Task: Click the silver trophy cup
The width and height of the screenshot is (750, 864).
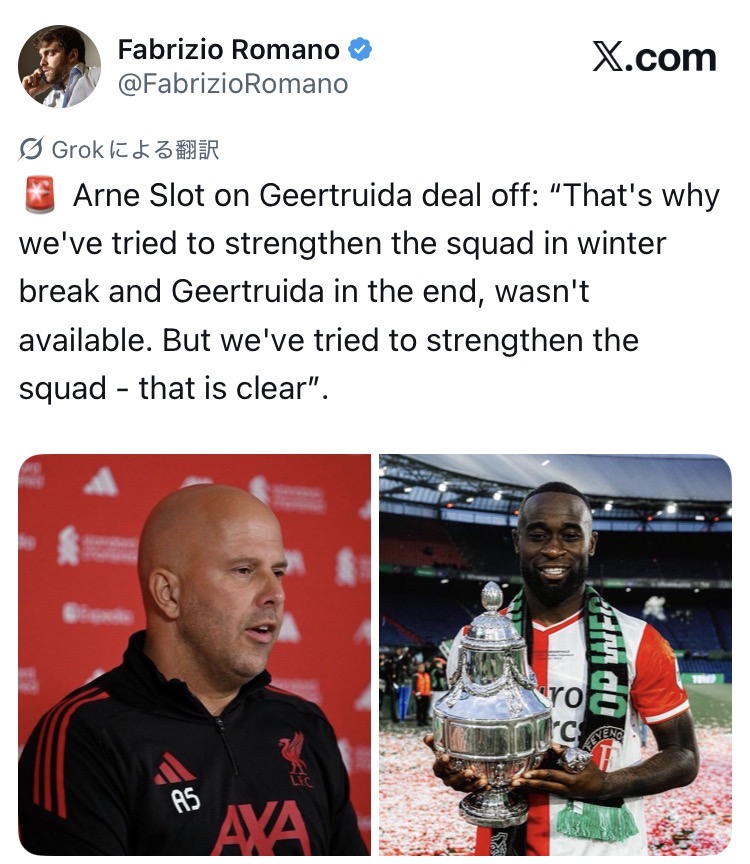Action: click(x=493, y=706)
